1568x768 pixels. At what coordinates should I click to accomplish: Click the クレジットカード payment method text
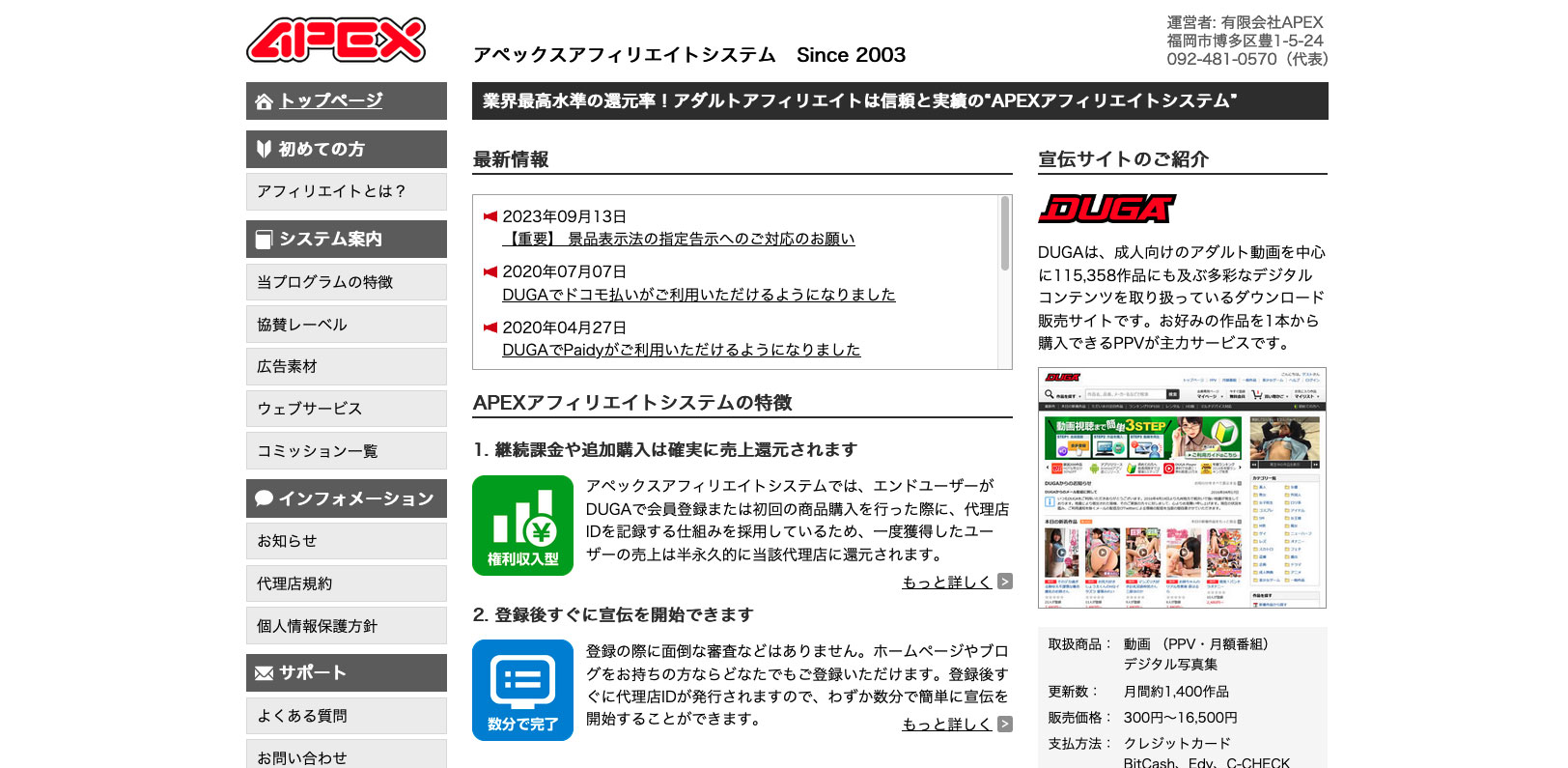click(1177, 743)
